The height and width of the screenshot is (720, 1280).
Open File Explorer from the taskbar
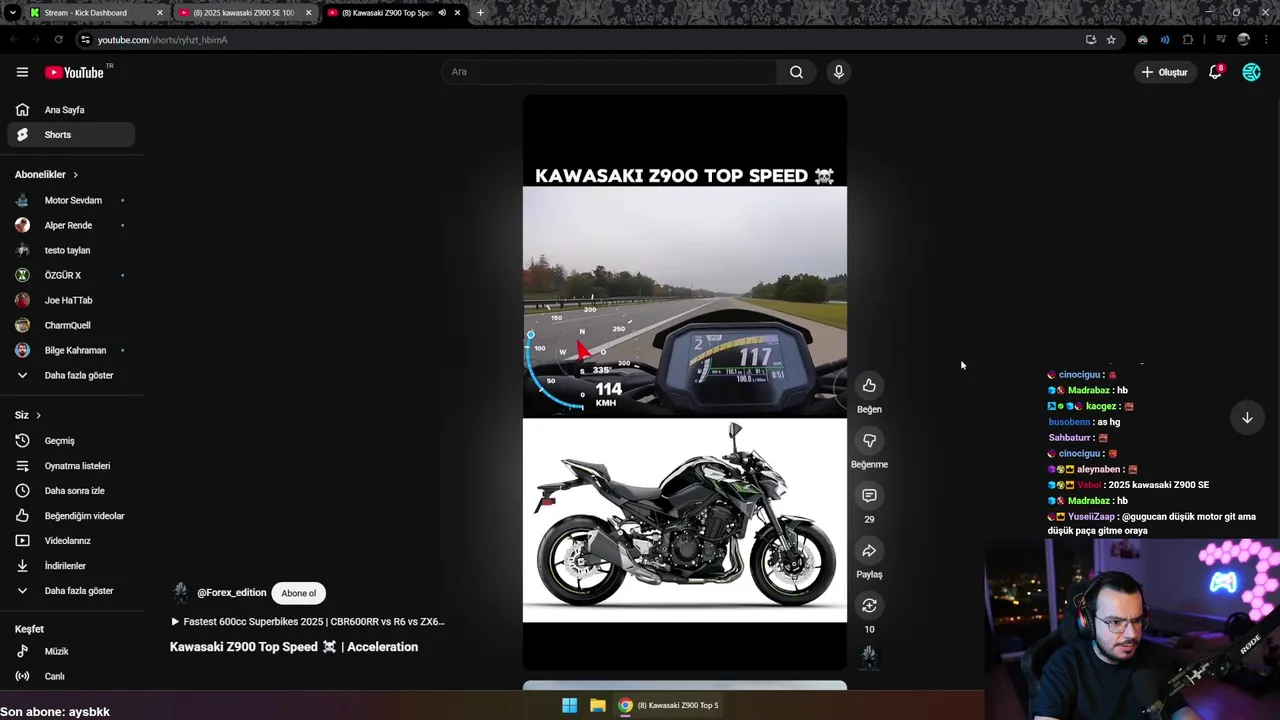click(597, 705)
